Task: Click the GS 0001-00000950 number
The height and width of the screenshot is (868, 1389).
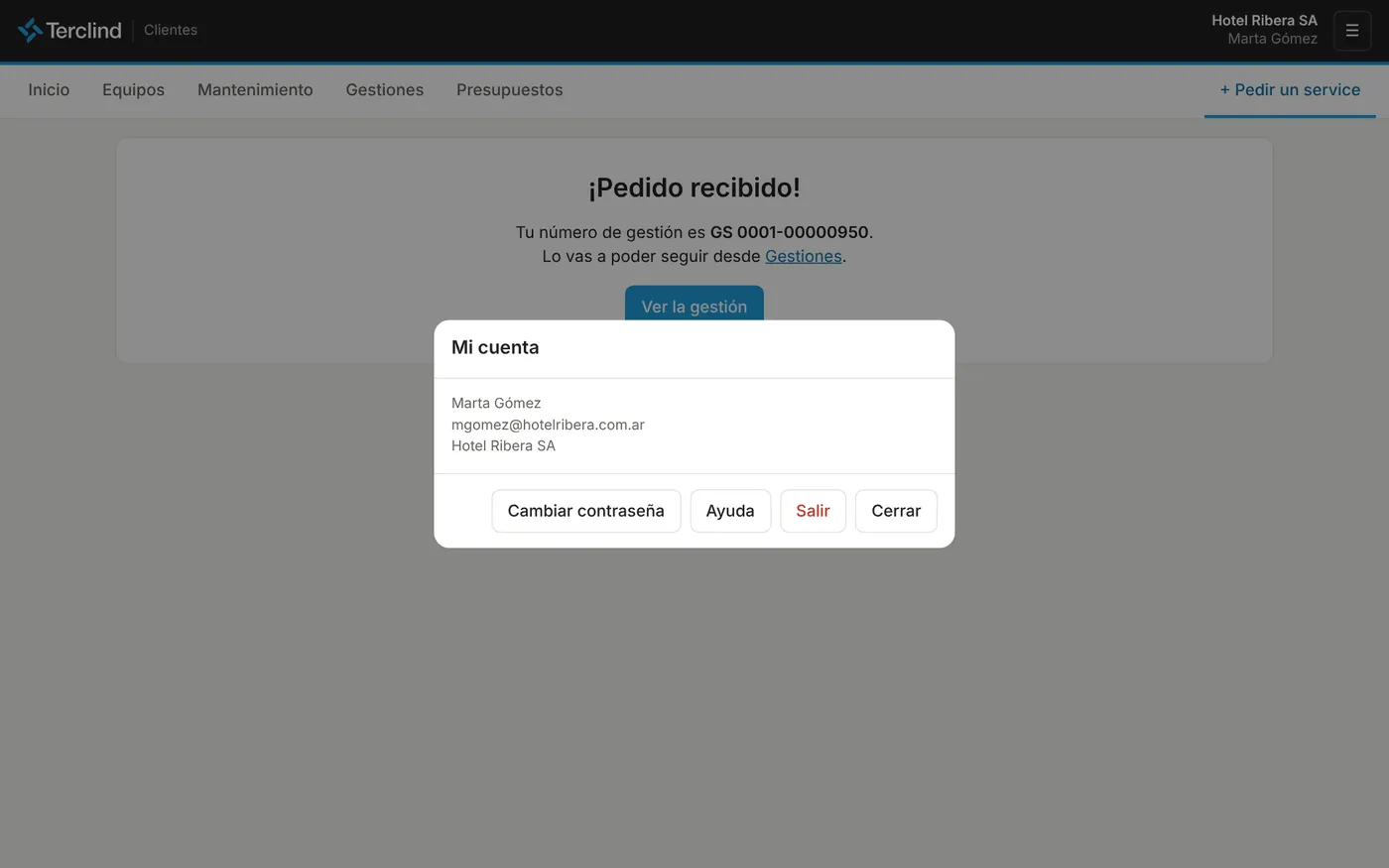Action: coord(790,232)
